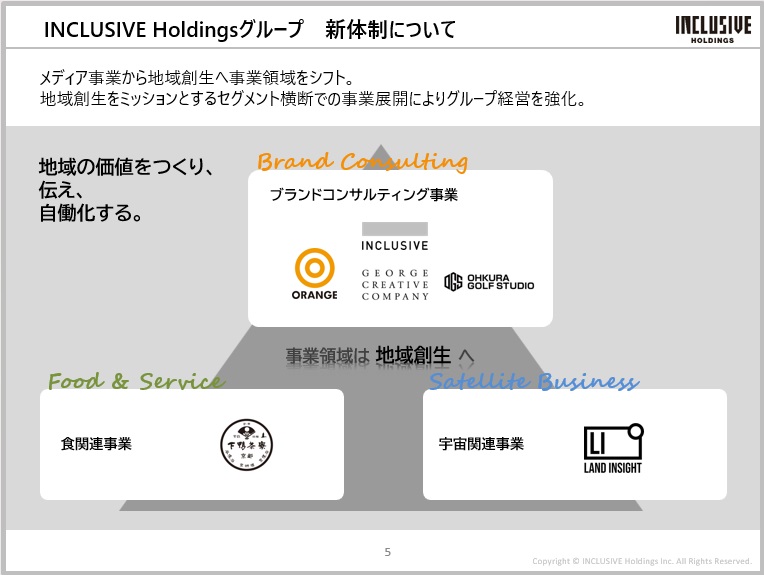Select the label 宇宙関連事業

(481, 444)
